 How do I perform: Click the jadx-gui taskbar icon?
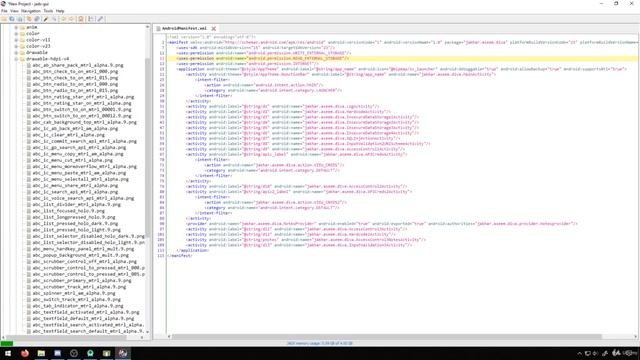click(x=122, y=353)
